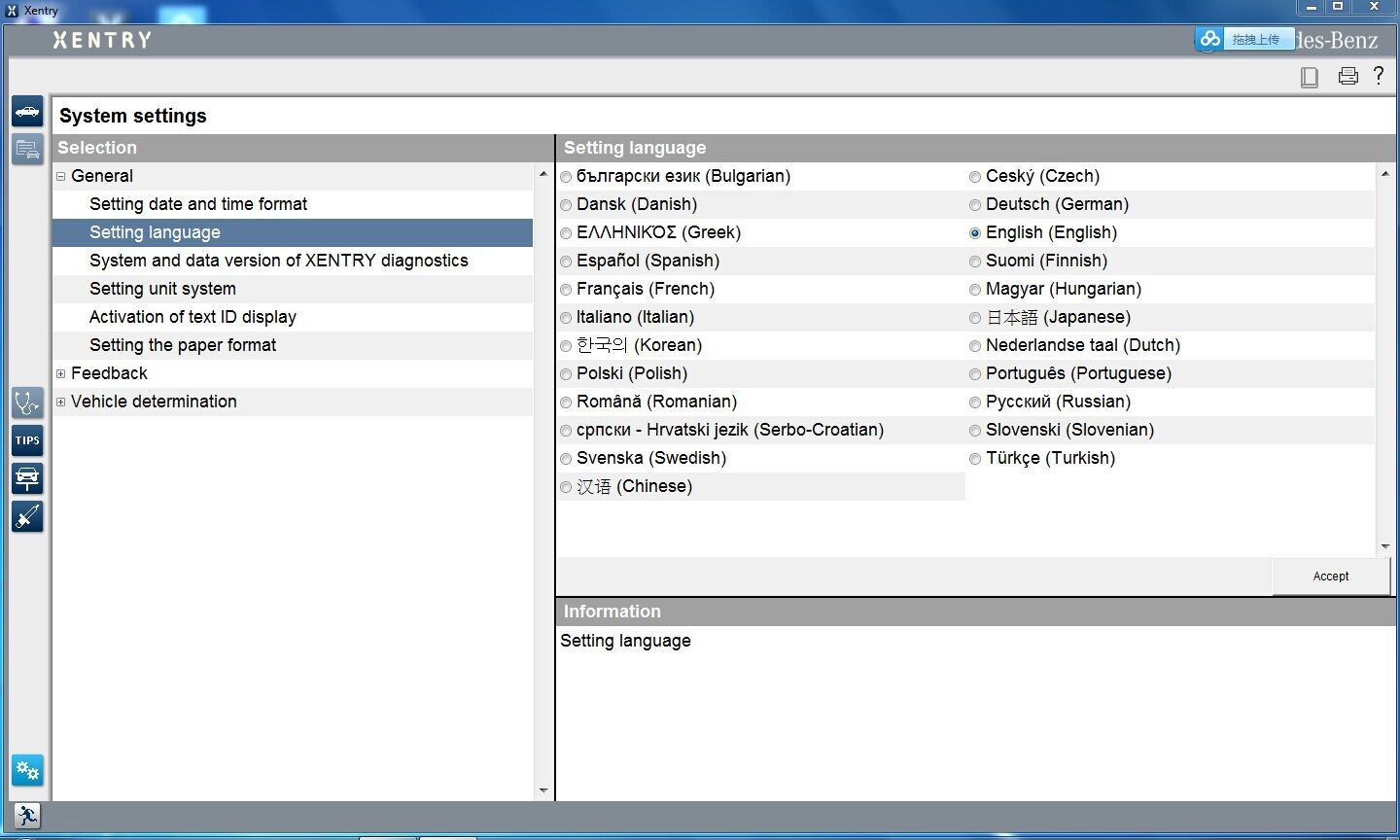Open help via question mark icon
The height and width of the screenshot is (840, 1400).
coord(1379,75)
